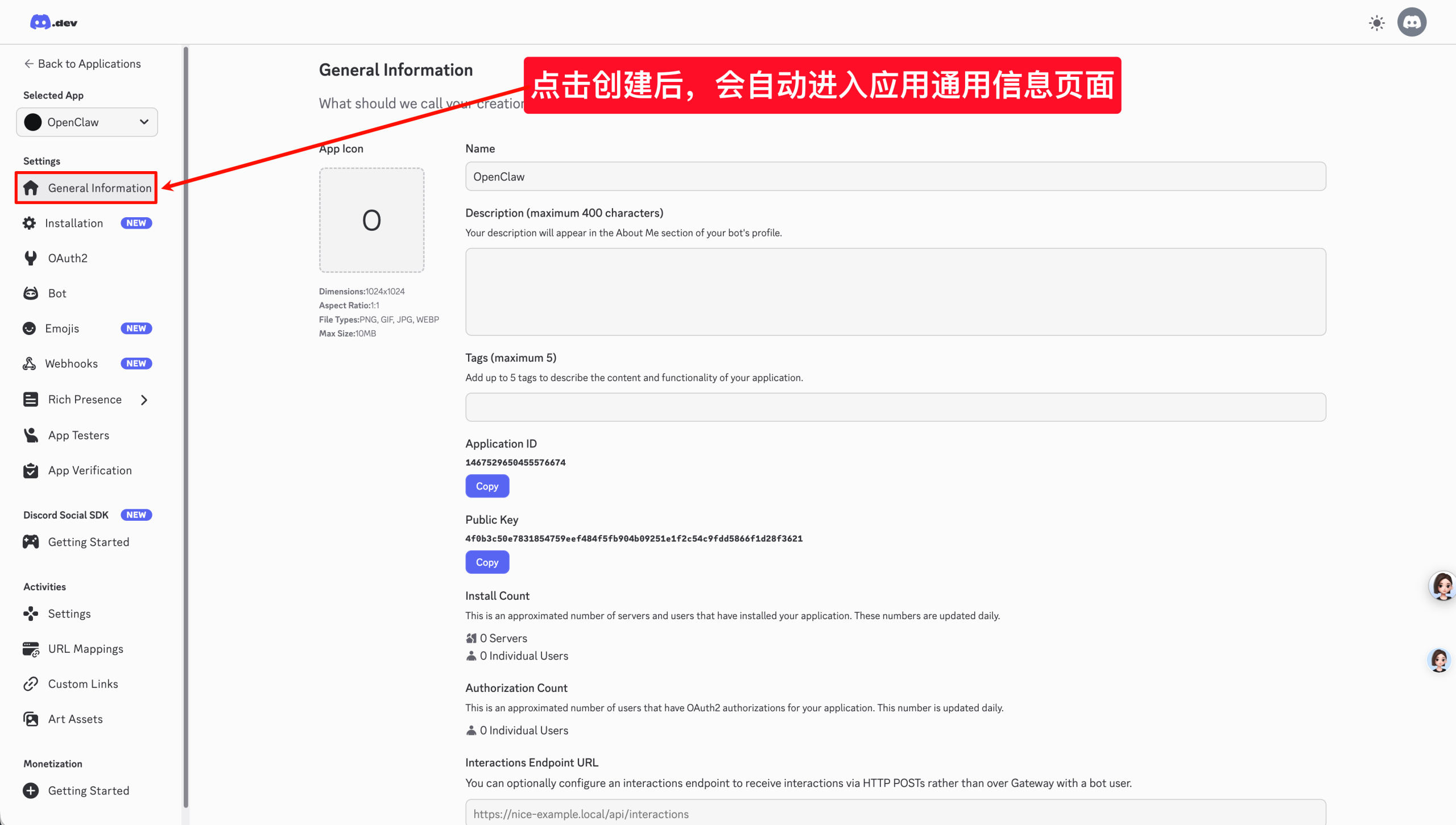The height and width of the screenshot is (825, 1456).
Task: Expand the Rich Presence submenu chevron
Action: tap(144, 400)
